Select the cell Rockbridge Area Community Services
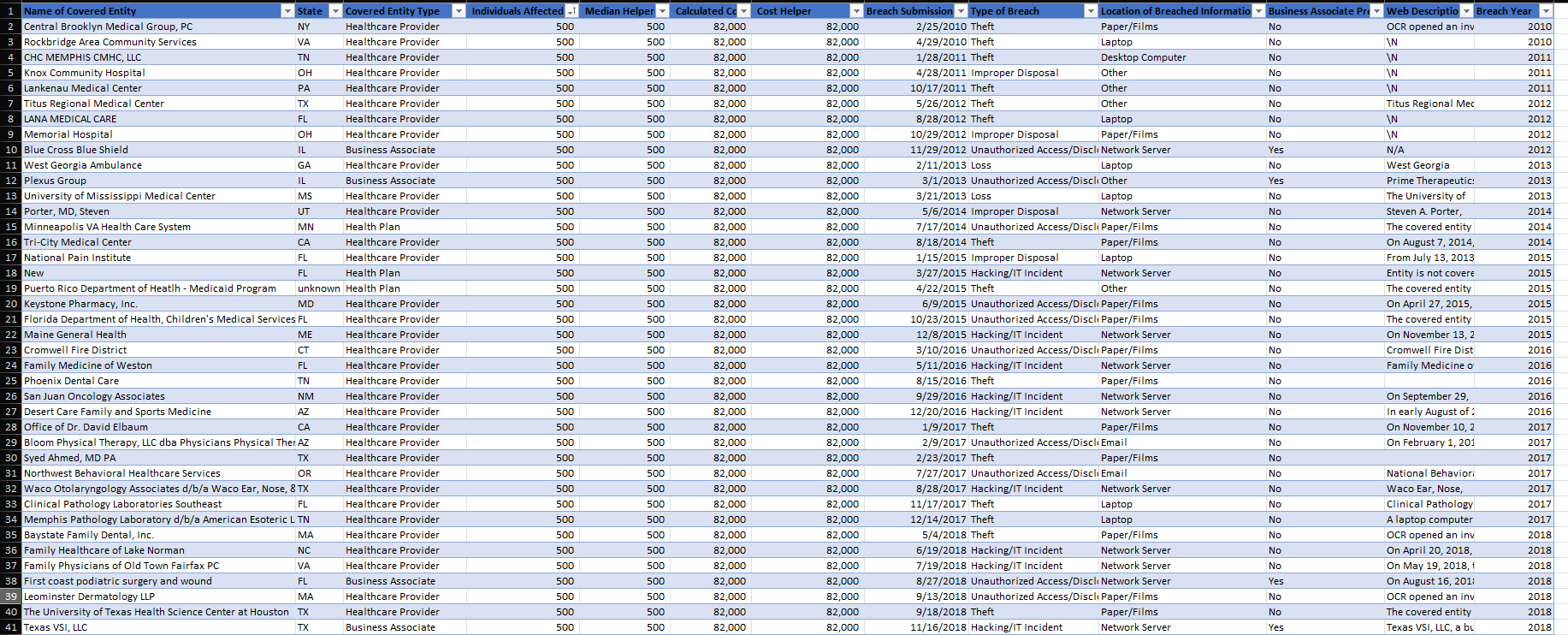The width and height of the screenshot is (1568, 635). pos(158,42)
